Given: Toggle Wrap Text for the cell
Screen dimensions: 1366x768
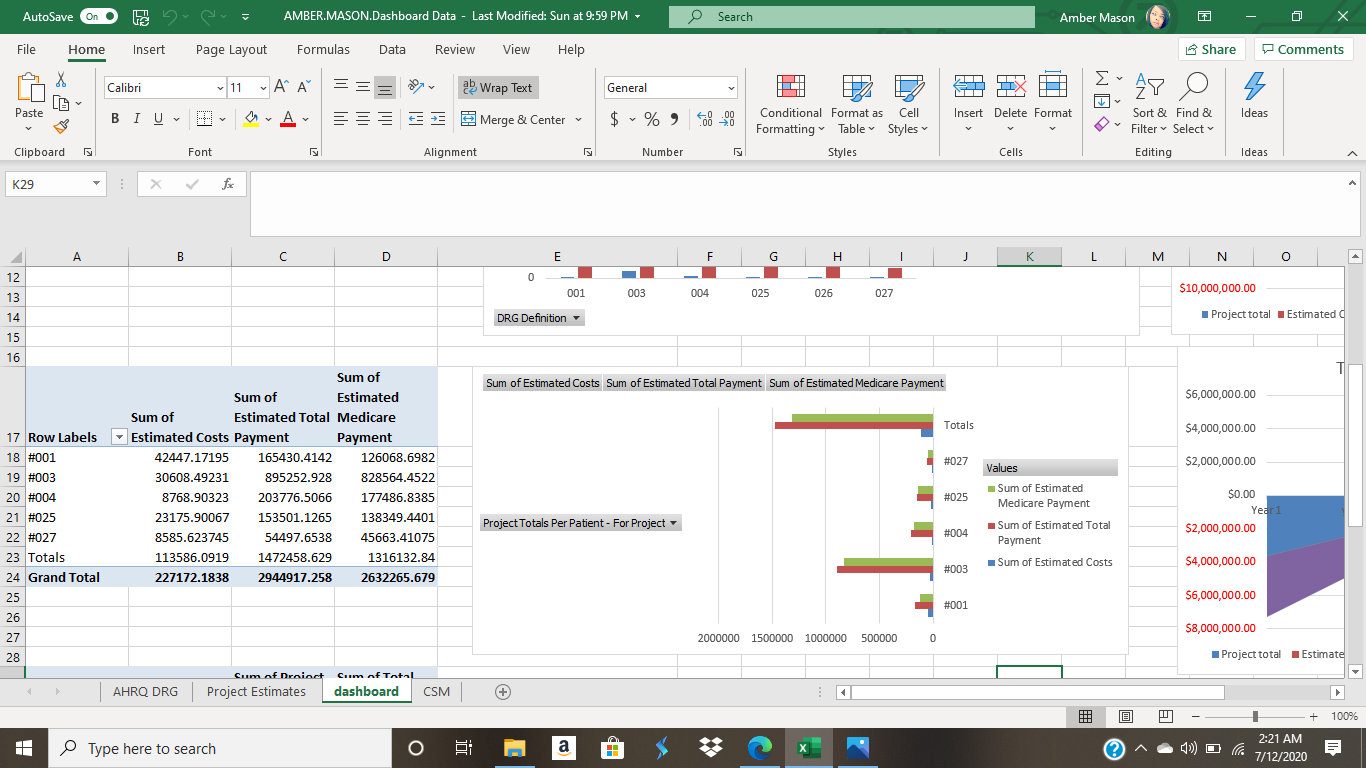Looking at the screenshot, I should [498, 88].
